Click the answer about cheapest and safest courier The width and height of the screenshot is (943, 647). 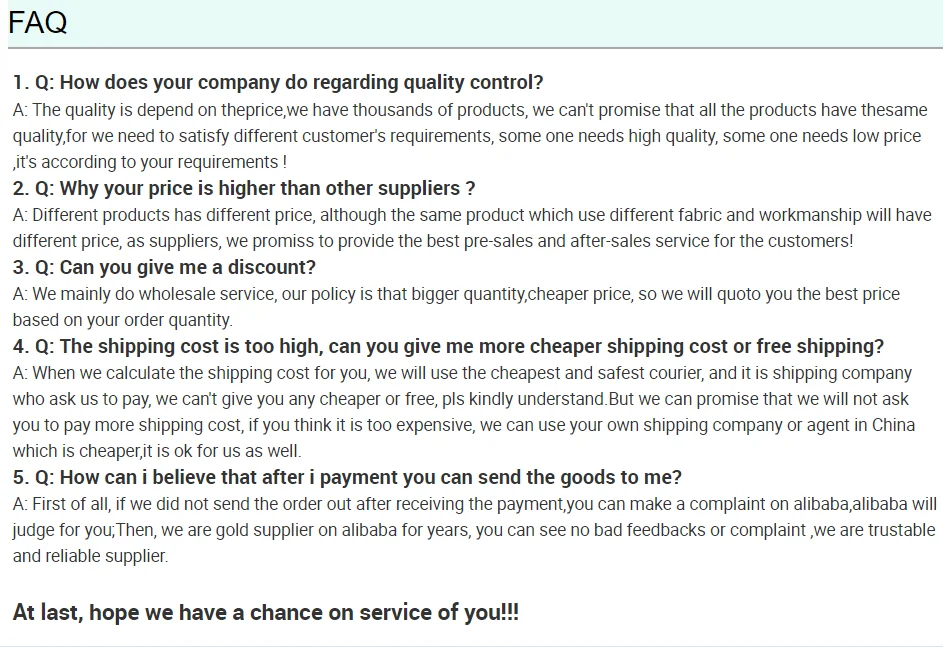pyautogui.click(x=462, y=412)
